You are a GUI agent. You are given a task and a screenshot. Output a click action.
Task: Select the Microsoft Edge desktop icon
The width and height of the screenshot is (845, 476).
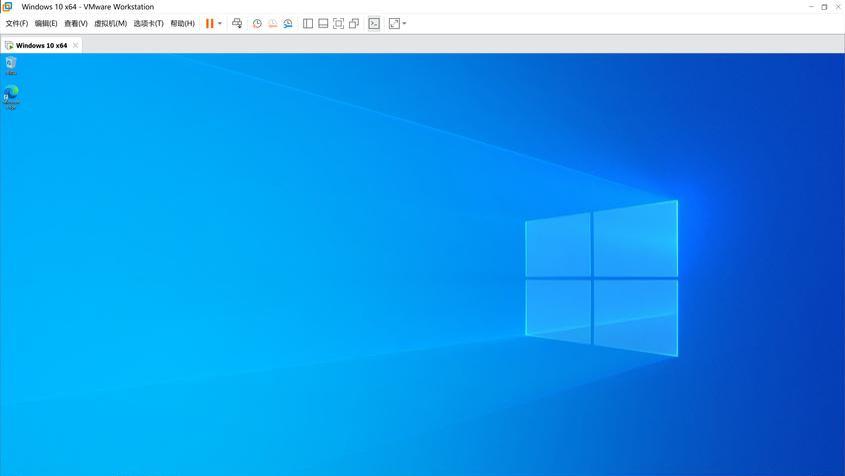click(11, 97)
